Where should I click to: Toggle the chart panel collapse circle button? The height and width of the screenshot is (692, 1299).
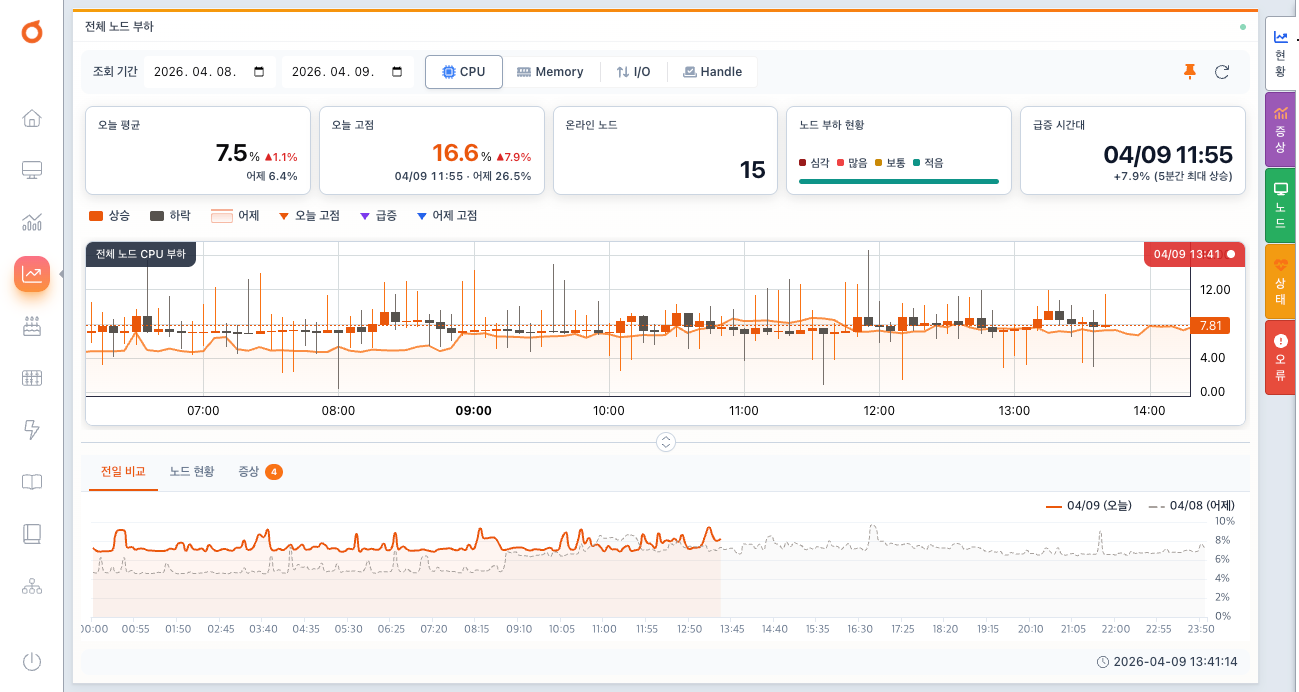666,442
